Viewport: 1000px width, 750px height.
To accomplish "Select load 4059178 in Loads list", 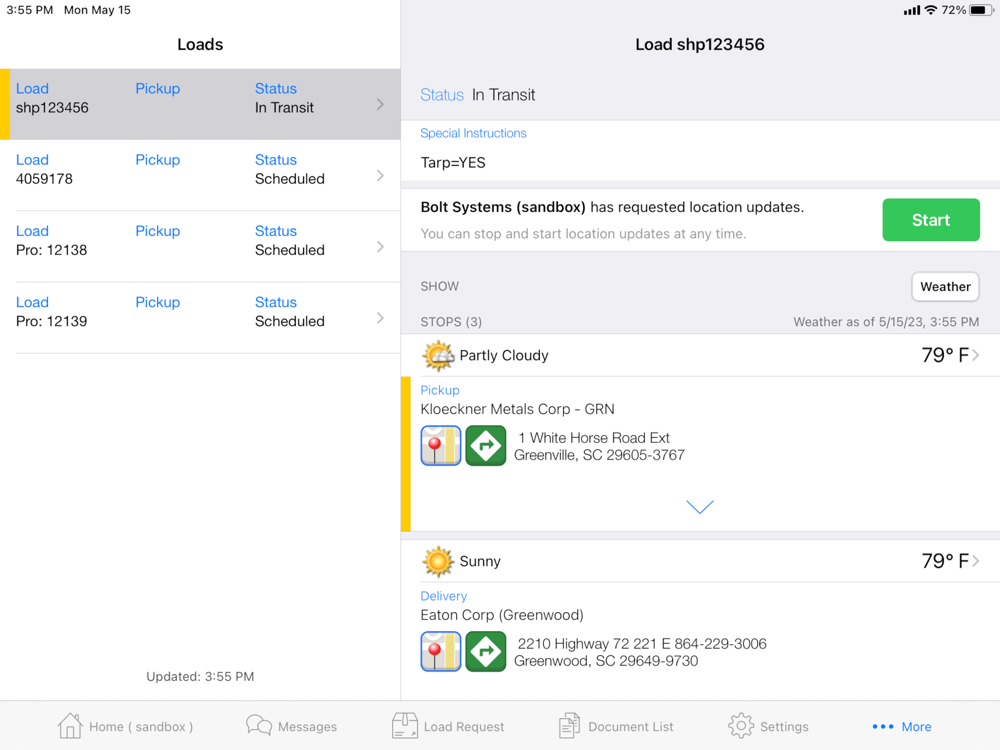I will pos(200,175).
